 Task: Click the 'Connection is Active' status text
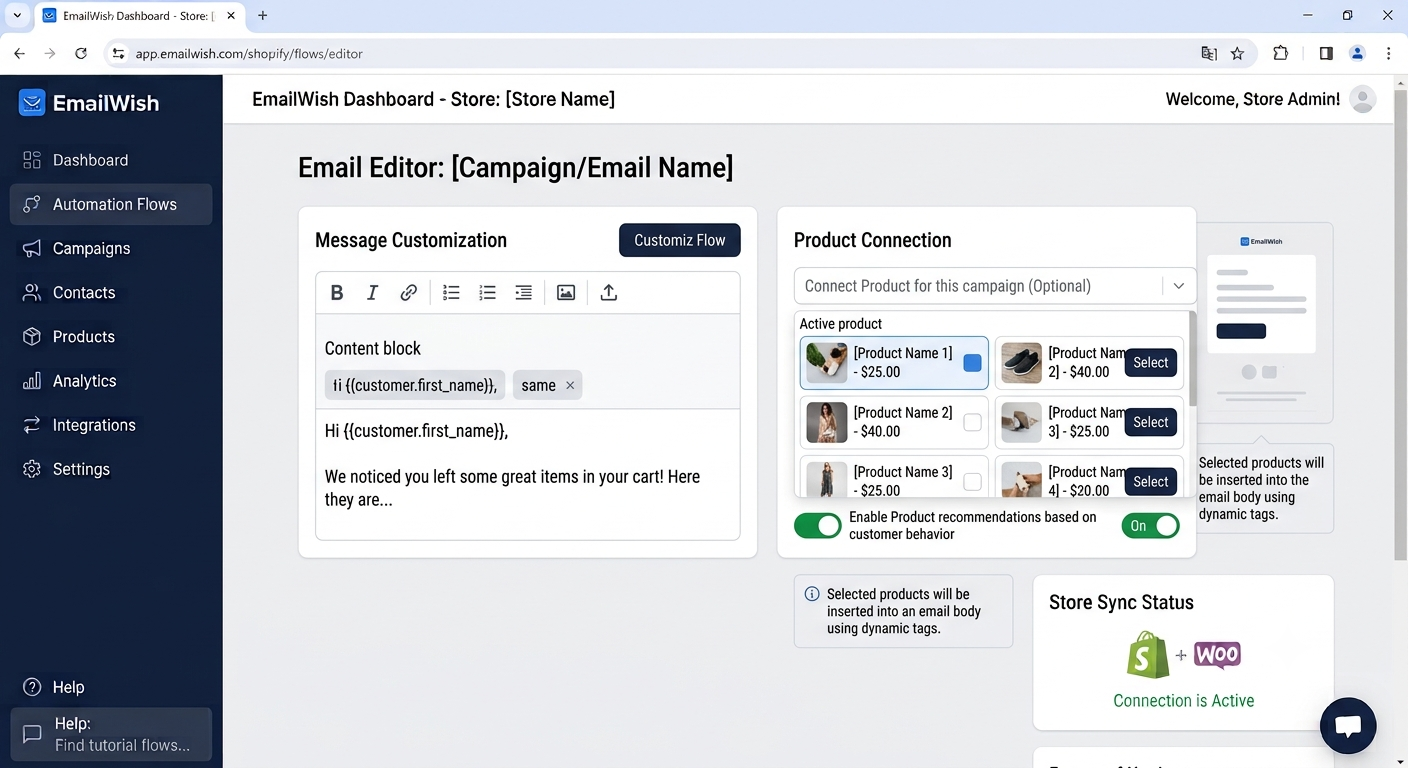(1183, 701)
